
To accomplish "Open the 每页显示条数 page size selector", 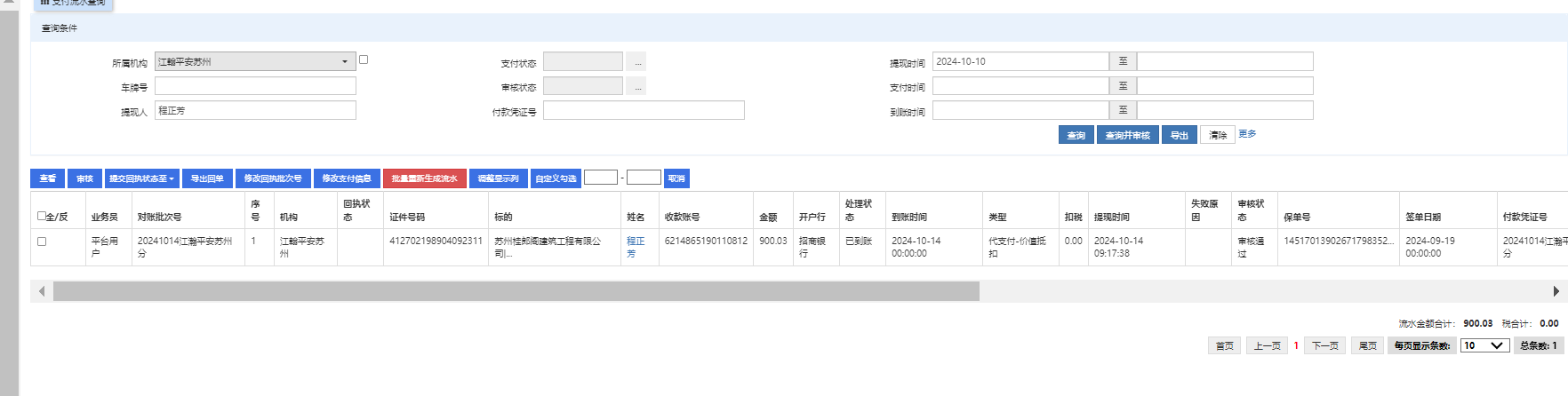I will pos(1484,345).
